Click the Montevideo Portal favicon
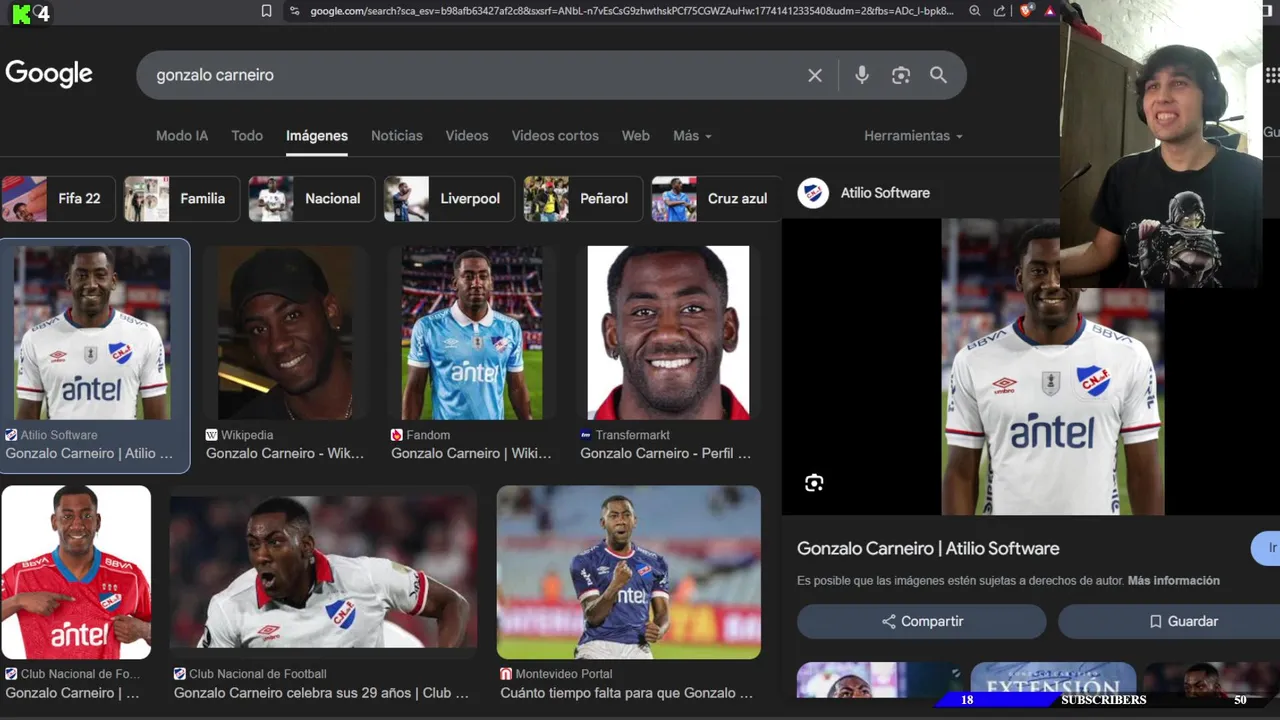Screen dimensions: 1280x720 click(x=507, y=674)
